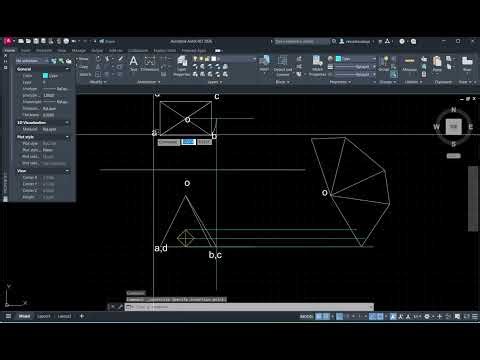This screenshot has width=480, height=360.
Task: Open Layer Properties manager
Action: point(182,66)
